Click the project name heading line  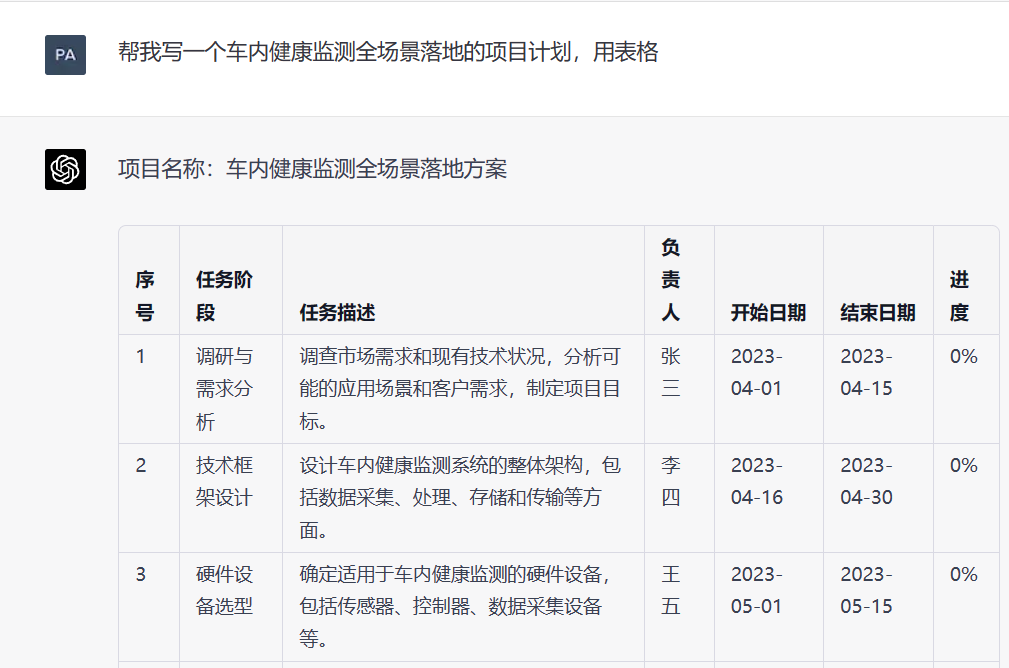pos(312,169)
